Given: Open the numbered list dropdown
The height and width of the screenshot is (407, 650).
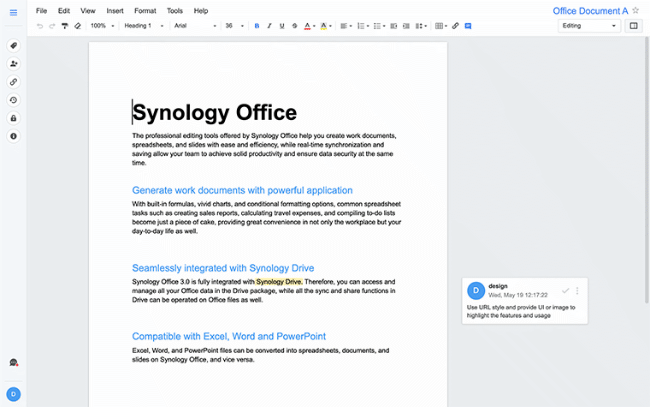Looking at the screenshot, I should (x=363, y=26).
